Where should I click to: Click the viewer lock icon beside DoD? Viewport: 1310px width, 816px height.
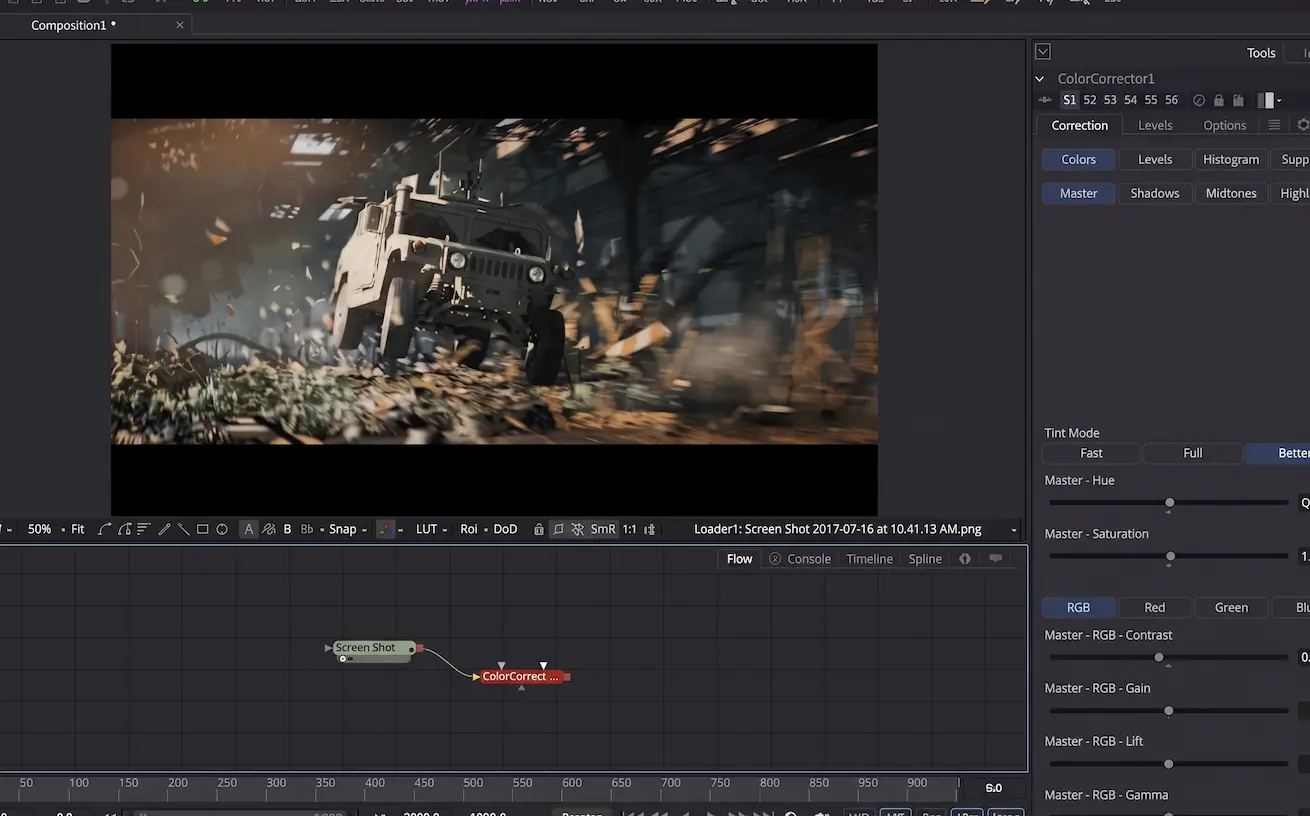tap(539, 529)
